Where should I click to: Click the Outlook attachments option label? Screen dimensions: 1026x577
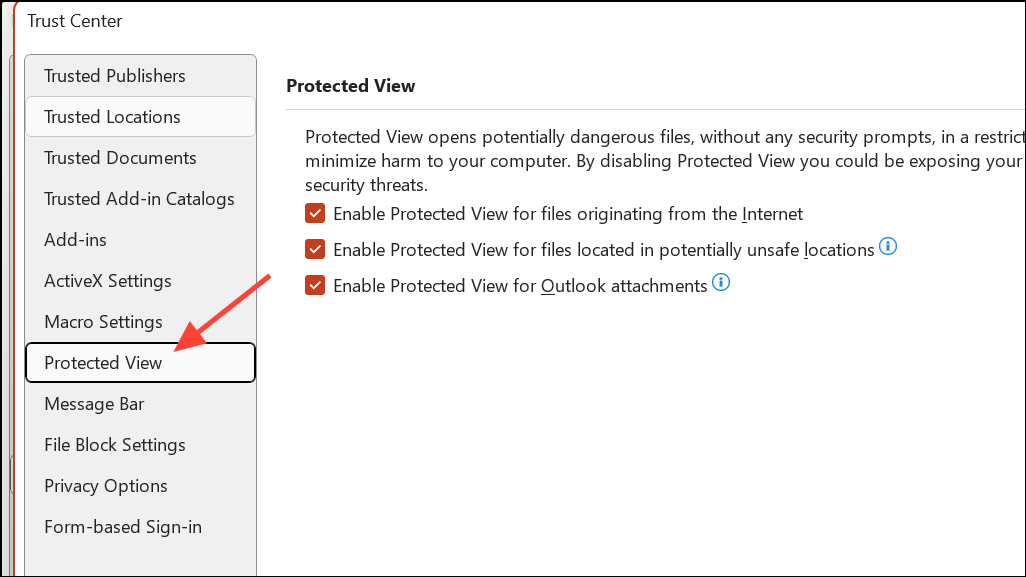[x=520, y=286]
